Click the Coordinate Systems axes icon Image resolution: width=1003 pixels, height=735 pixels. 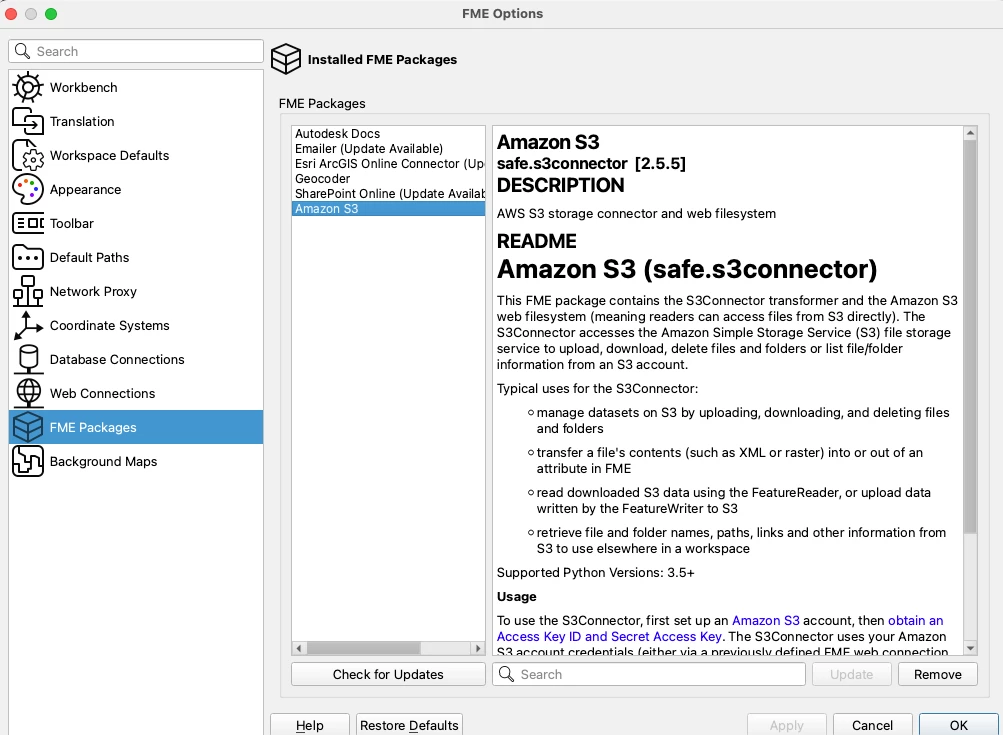pyautogui.click(x=28, y=325)
